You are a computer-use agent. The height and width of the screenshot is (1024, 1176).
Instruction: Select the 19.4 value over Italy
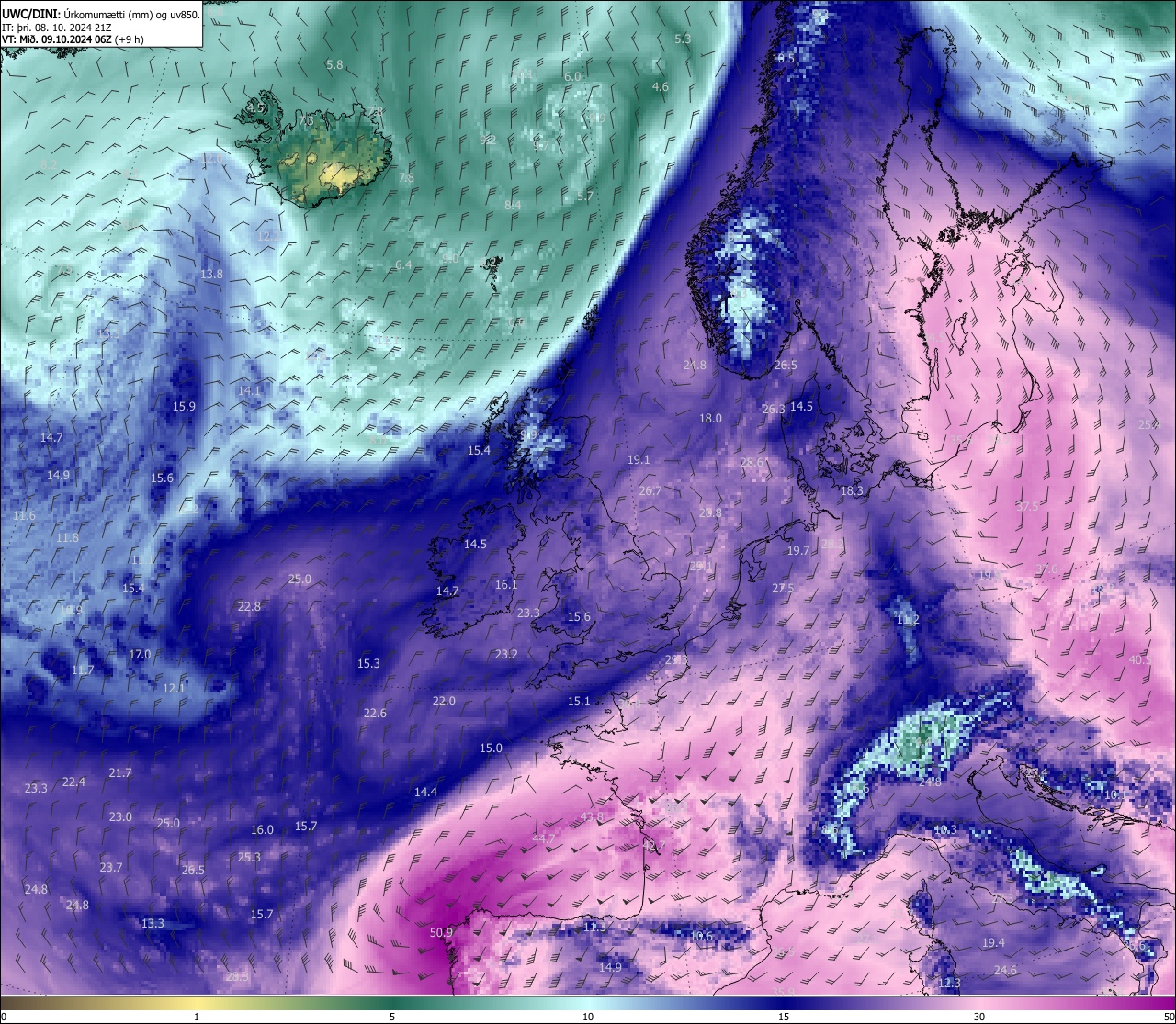coord(993,942)
